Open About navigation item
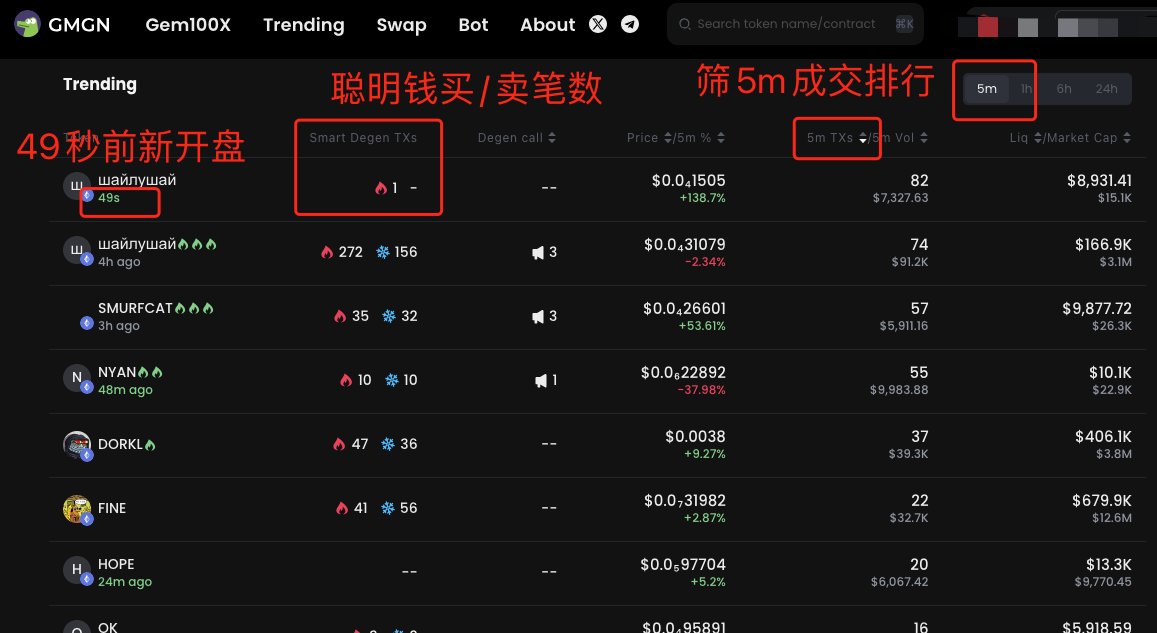The width and height of the screenshot is (1157, 633). (548, 25)
